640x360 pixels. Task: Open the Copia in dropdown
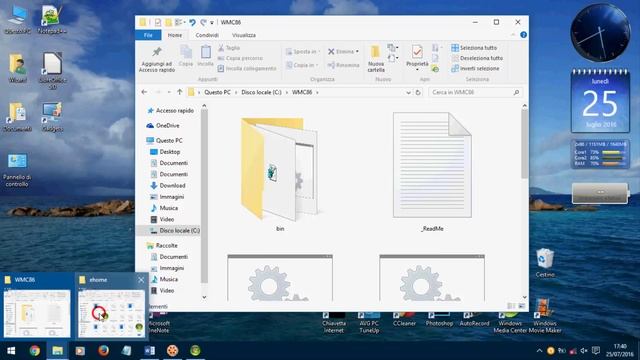click(302, 65)
